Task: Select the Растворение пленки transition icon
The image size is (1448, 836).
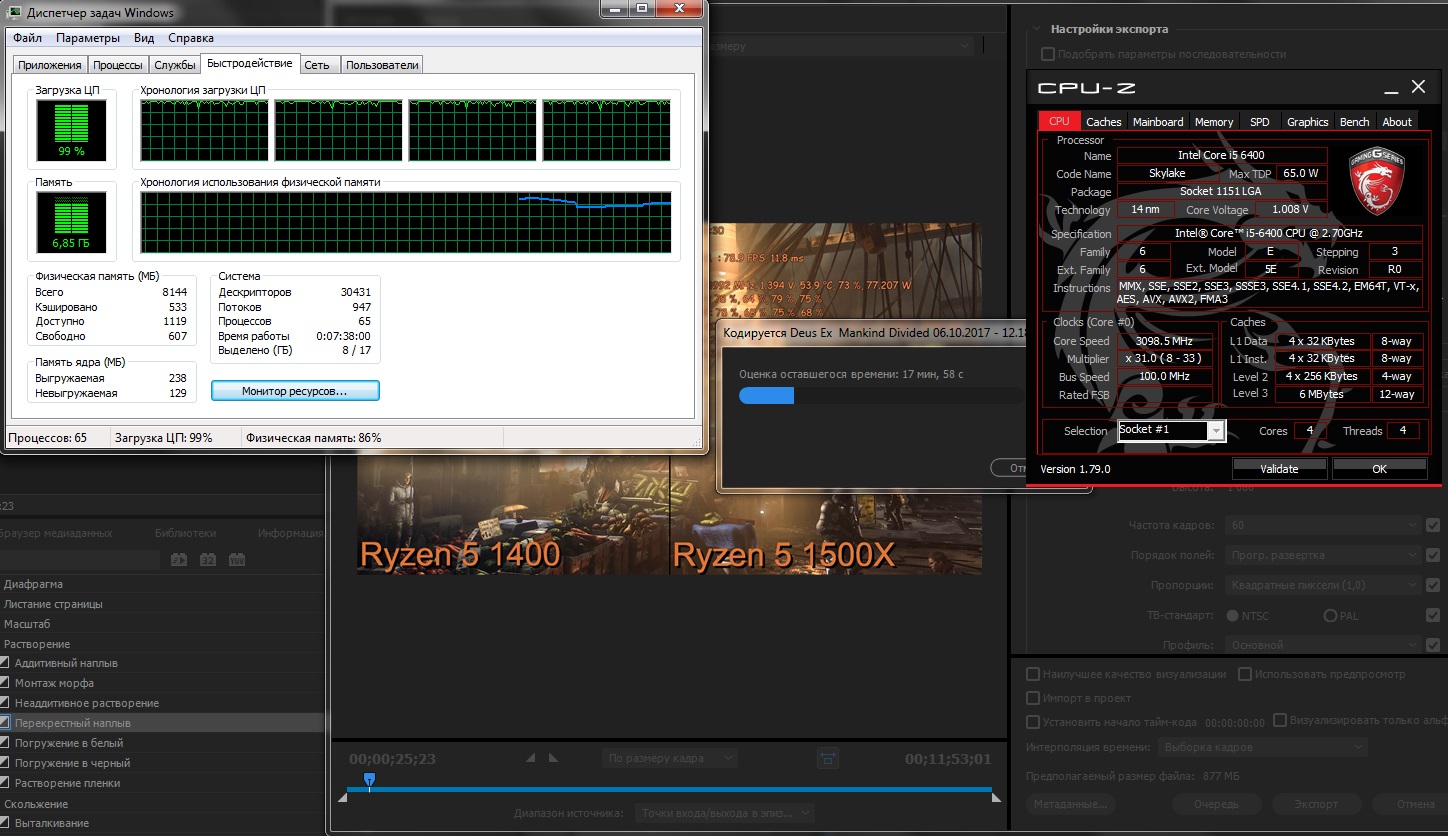Action: point(5,783)
